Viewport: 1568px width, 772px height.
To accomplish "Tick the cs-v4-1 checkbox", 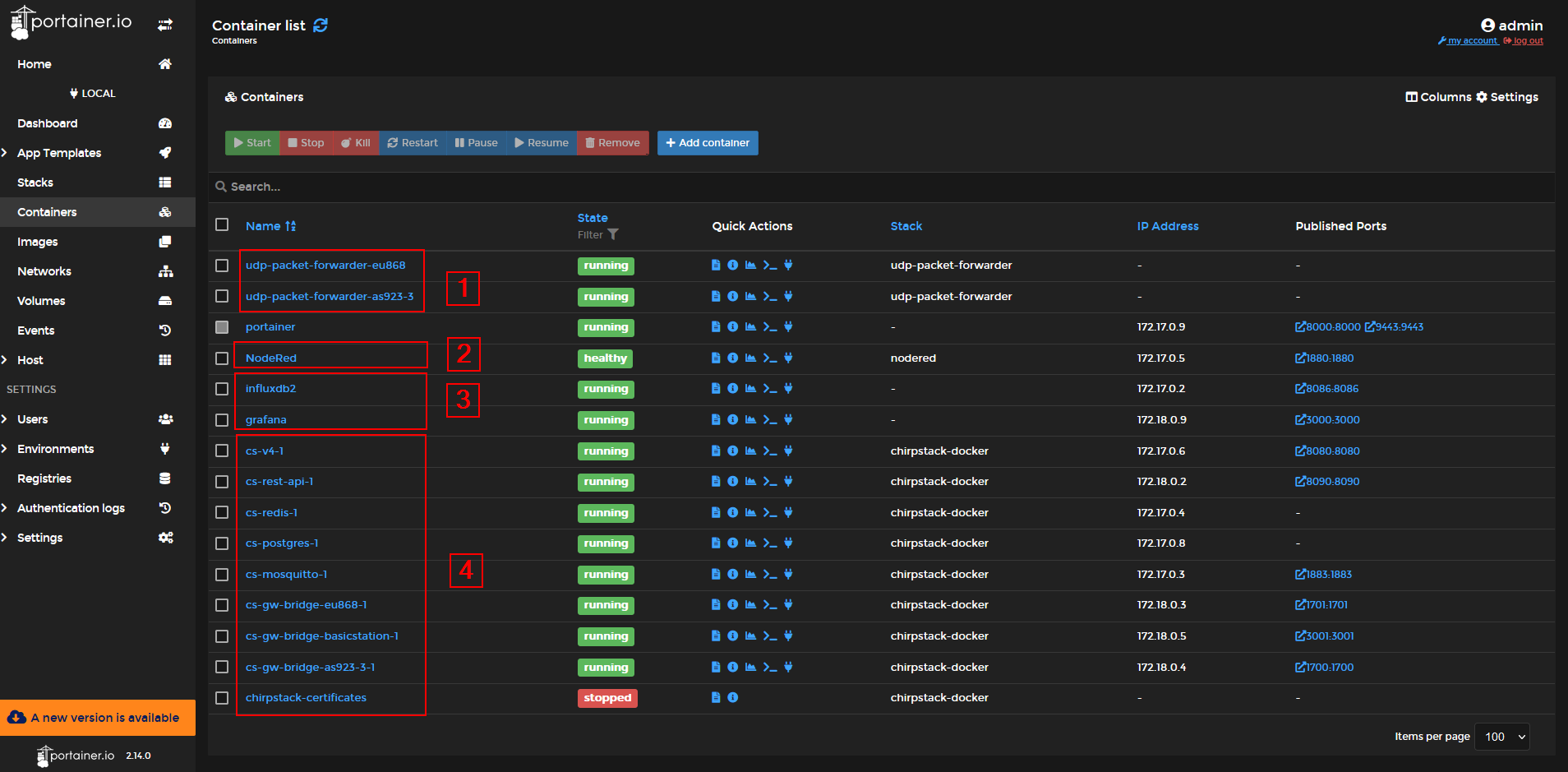I will (x=222, y=451).
